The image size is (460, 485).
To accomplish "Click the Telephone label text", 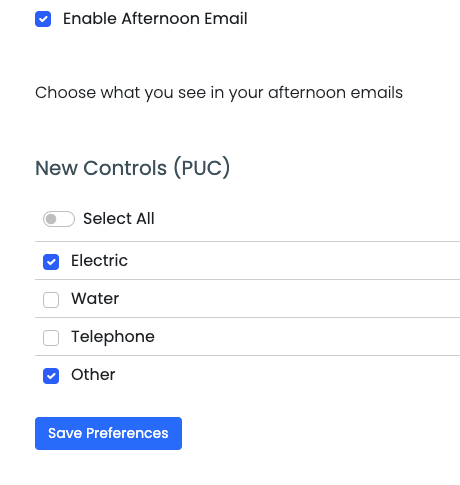I will pos(113,337).
